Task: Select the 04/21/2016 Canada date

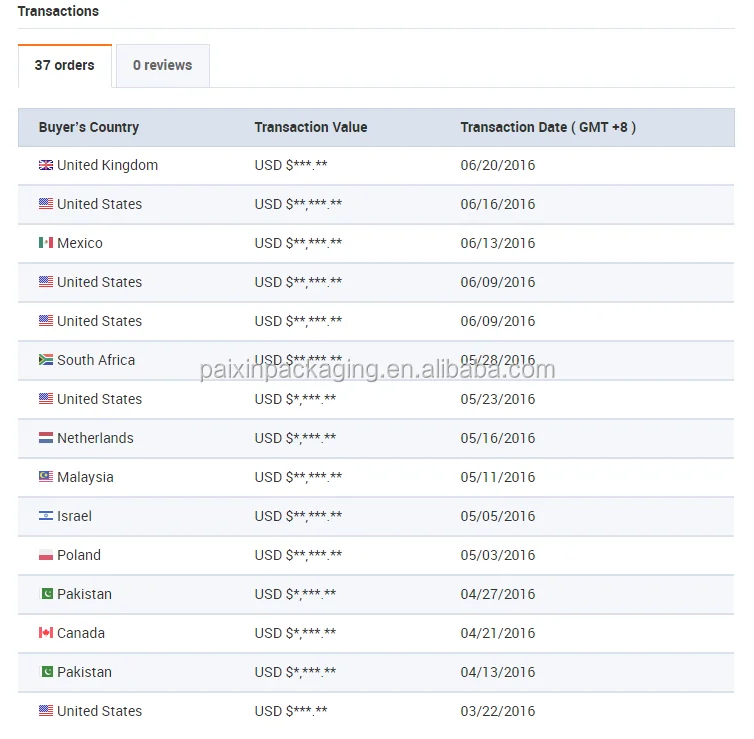Action: click(x=498, y=634)
